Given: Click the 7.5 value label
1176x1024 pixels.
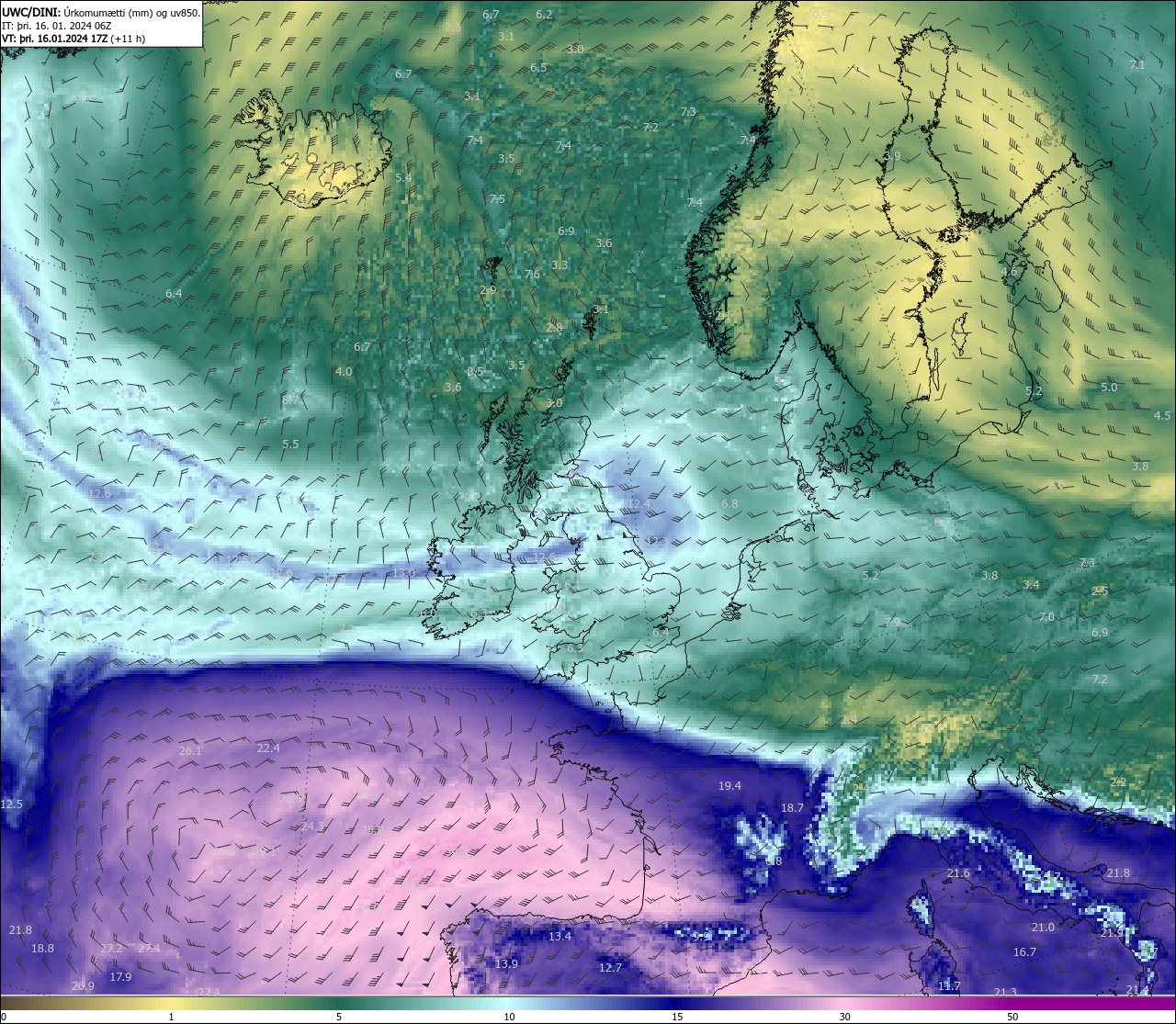Looking at the screenshot, I should [497, 198].
